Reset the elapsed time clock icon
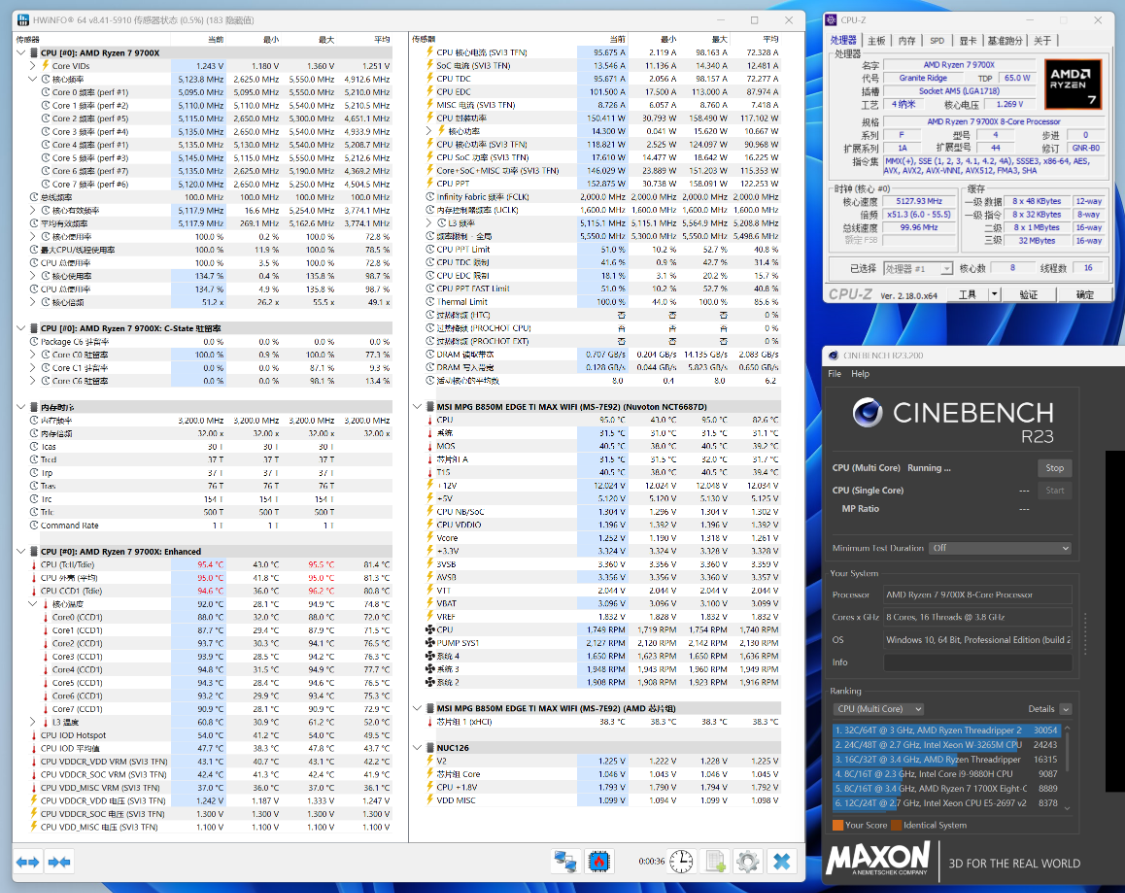This screenshot has width=1125, height=893. [x=681, y=861]
